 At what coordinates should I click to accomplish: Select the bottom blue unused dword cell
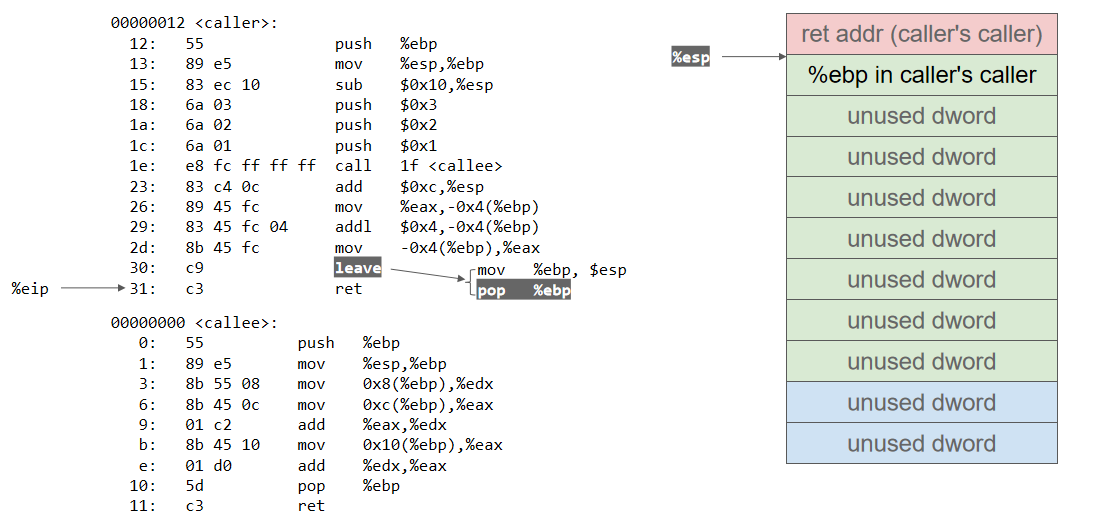921,444
